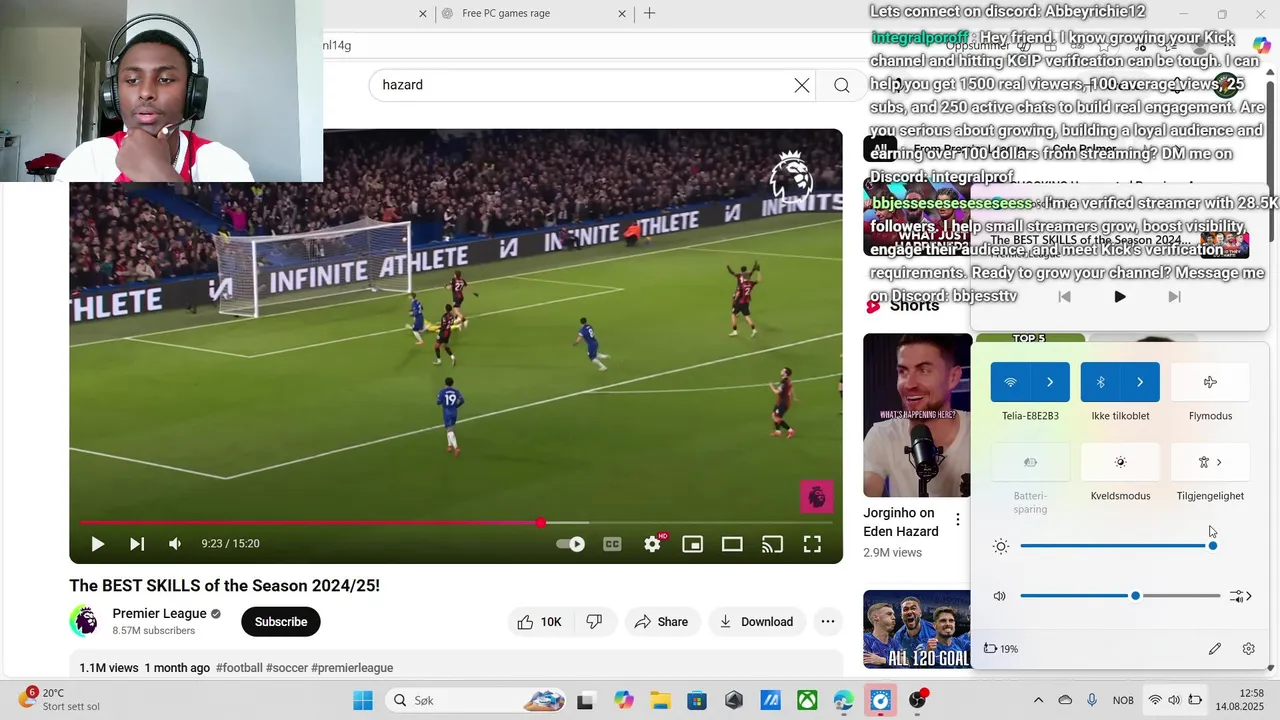The height and width of the screenshot is (720, 1280).
Task: Click the taskbar Søk search box
Action: pos(474,700)
